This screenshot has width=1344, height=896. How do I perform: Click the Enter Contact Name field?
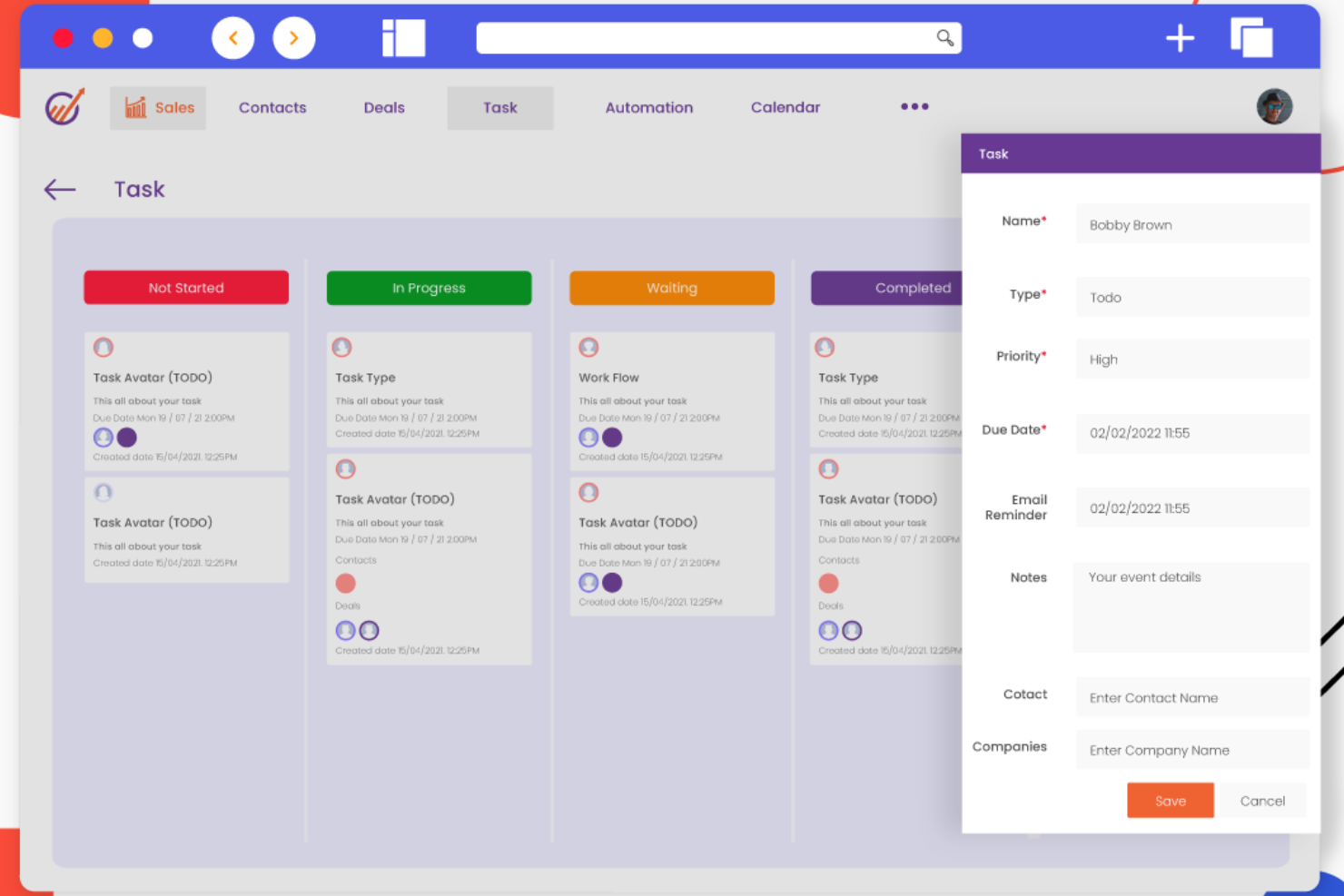pos(1192,697)
